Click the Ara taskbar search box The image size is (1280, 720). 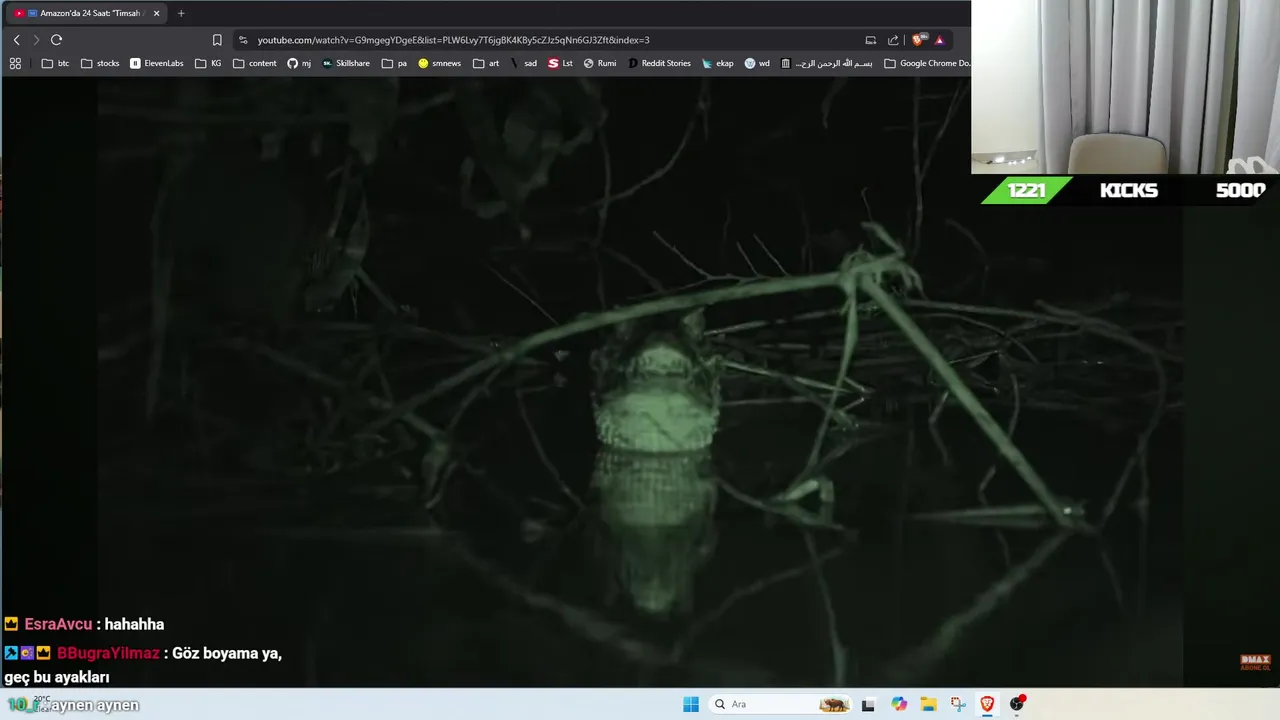780,704
